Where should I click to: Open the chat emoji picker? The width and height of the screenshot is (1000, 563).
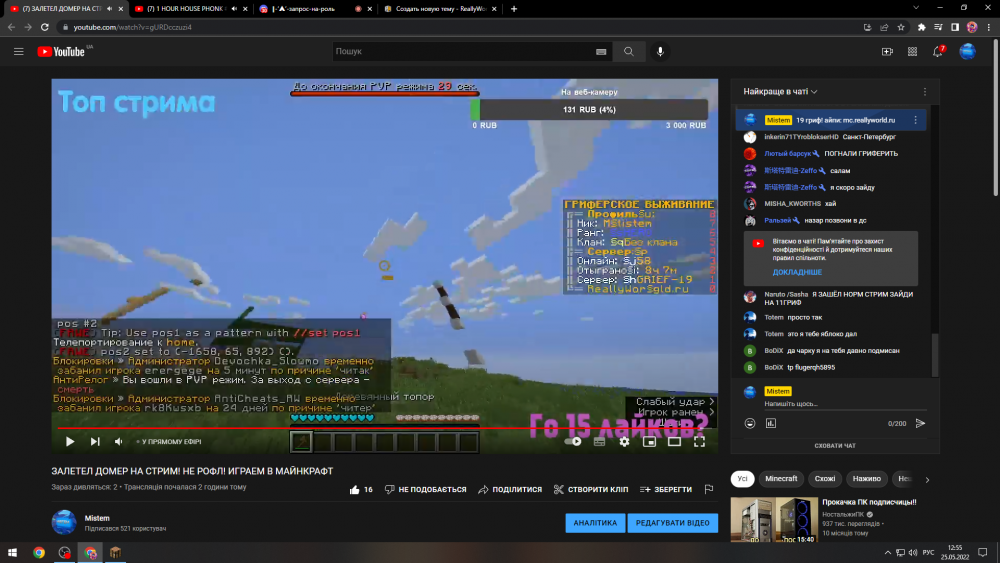click(x=750, y=423)
